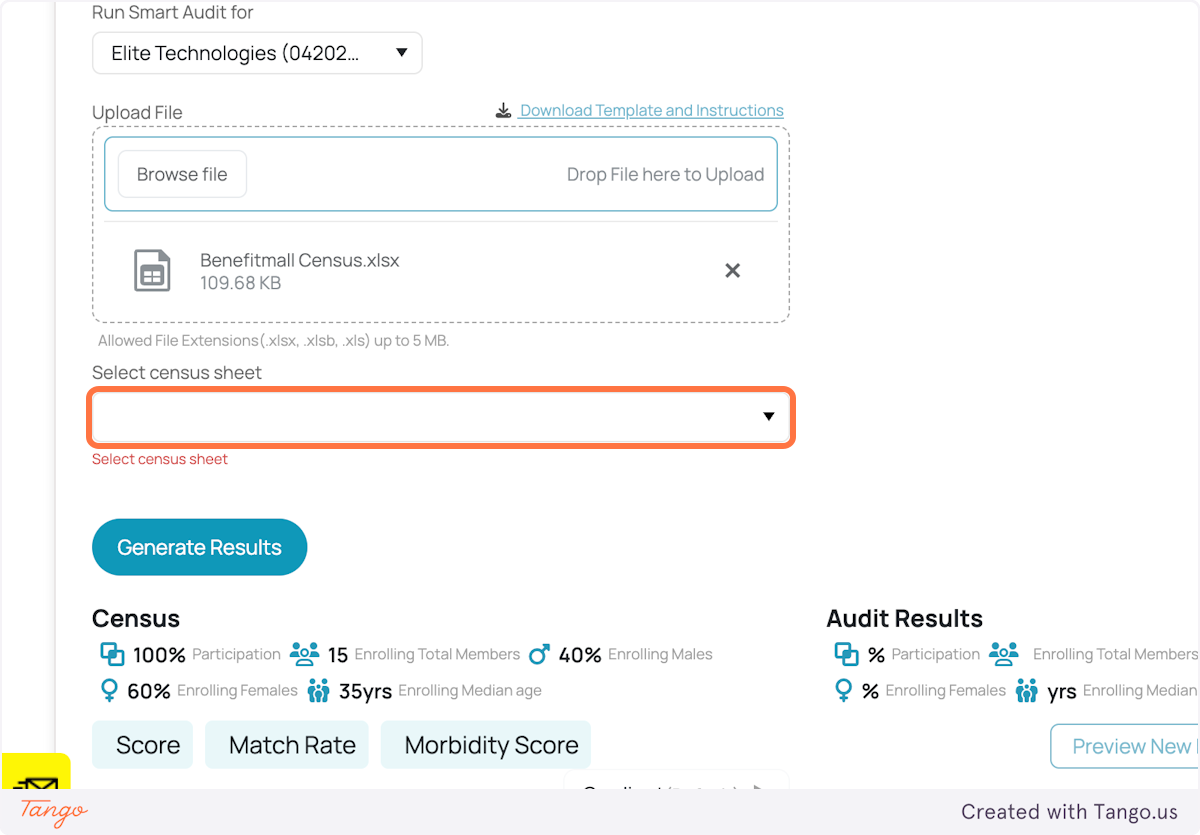Screen dimensions: 1200x835
Task: Open the Elite Technologies company dropdown
Action: point(256,52)
